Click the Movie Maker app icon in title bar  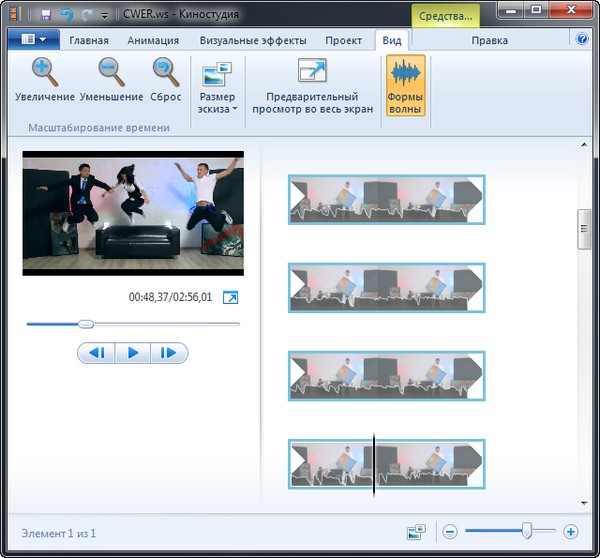point(15,15)
